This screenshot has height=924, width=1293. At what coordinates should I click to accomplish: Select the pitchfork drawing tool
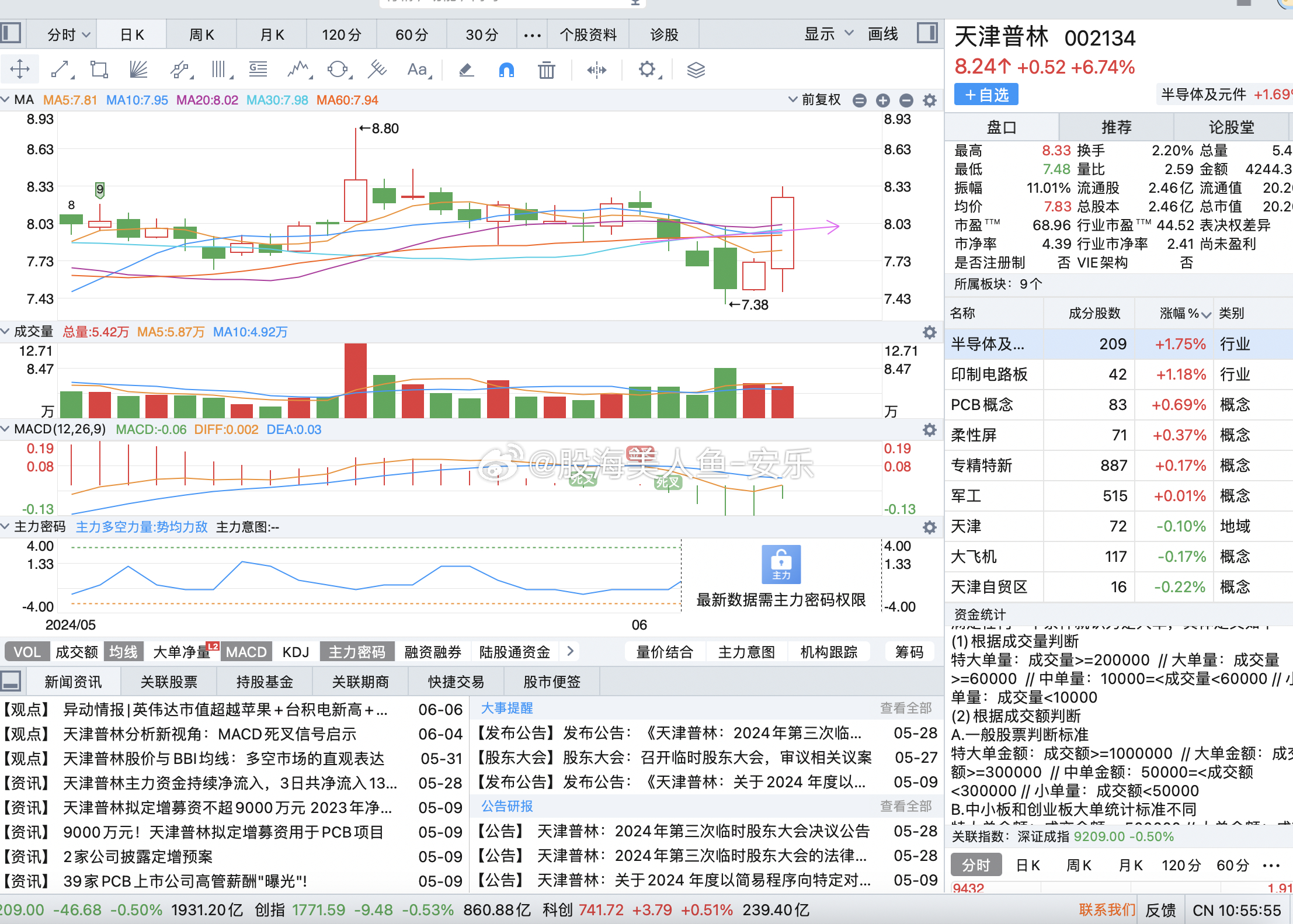(377, 70)
